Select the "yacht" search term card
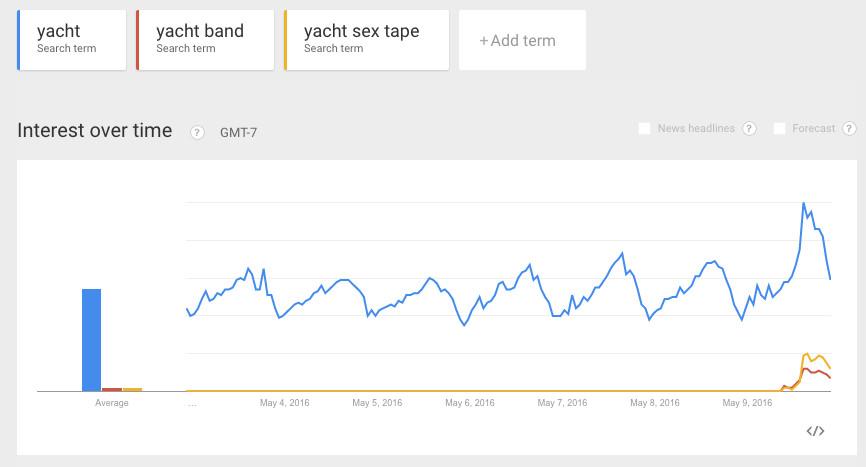The image size is (866, 467). (72, 39)
